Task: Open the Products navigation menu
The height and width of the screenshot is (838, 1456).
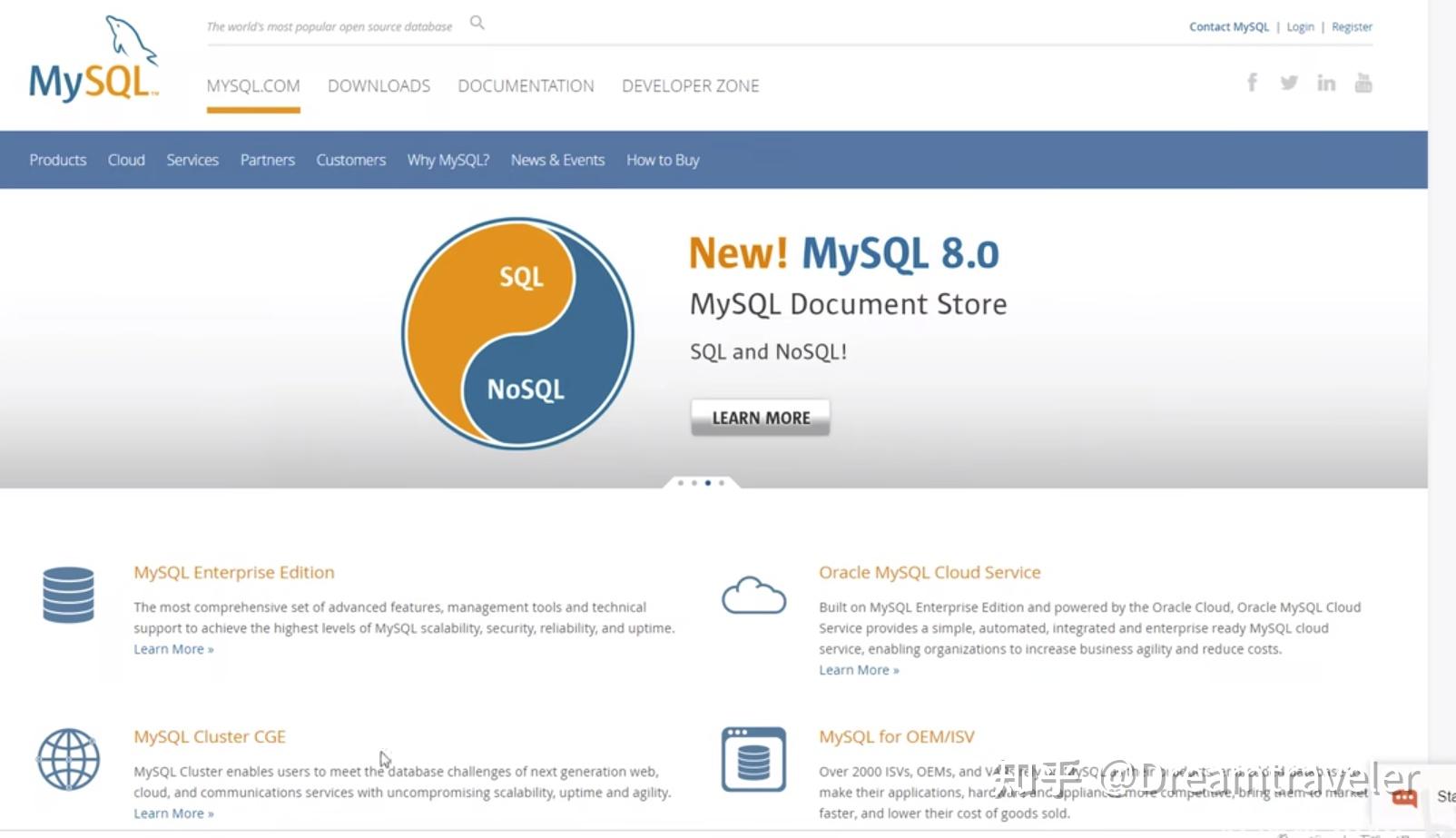Action: click(57, 160)
